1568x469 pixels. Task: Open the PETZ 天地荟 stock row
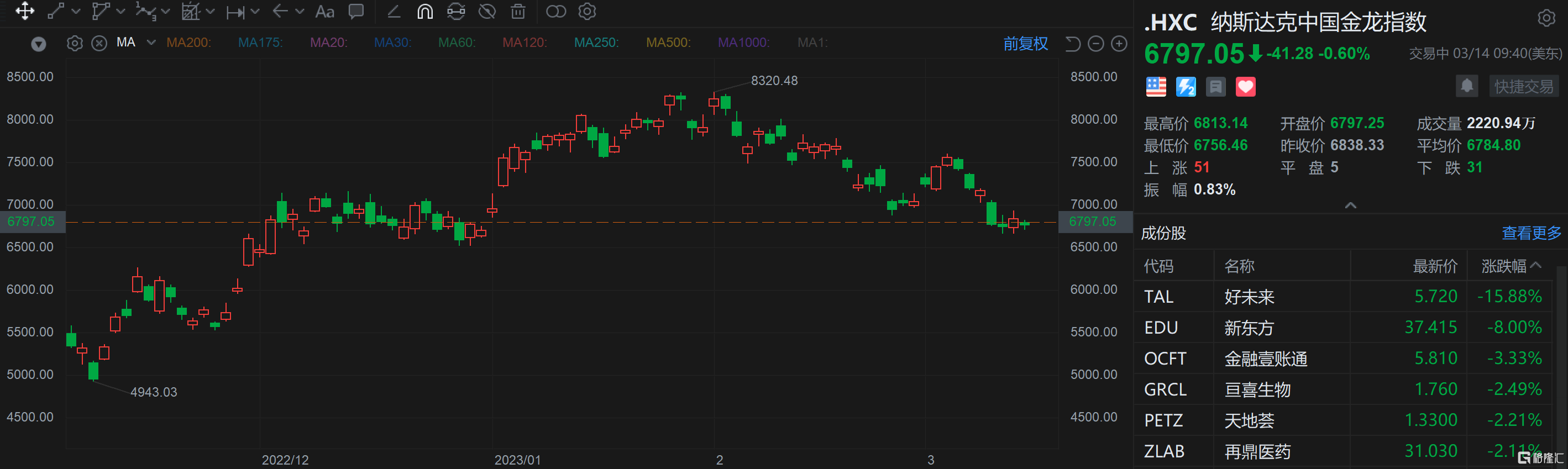click(x=1344, y=420)
